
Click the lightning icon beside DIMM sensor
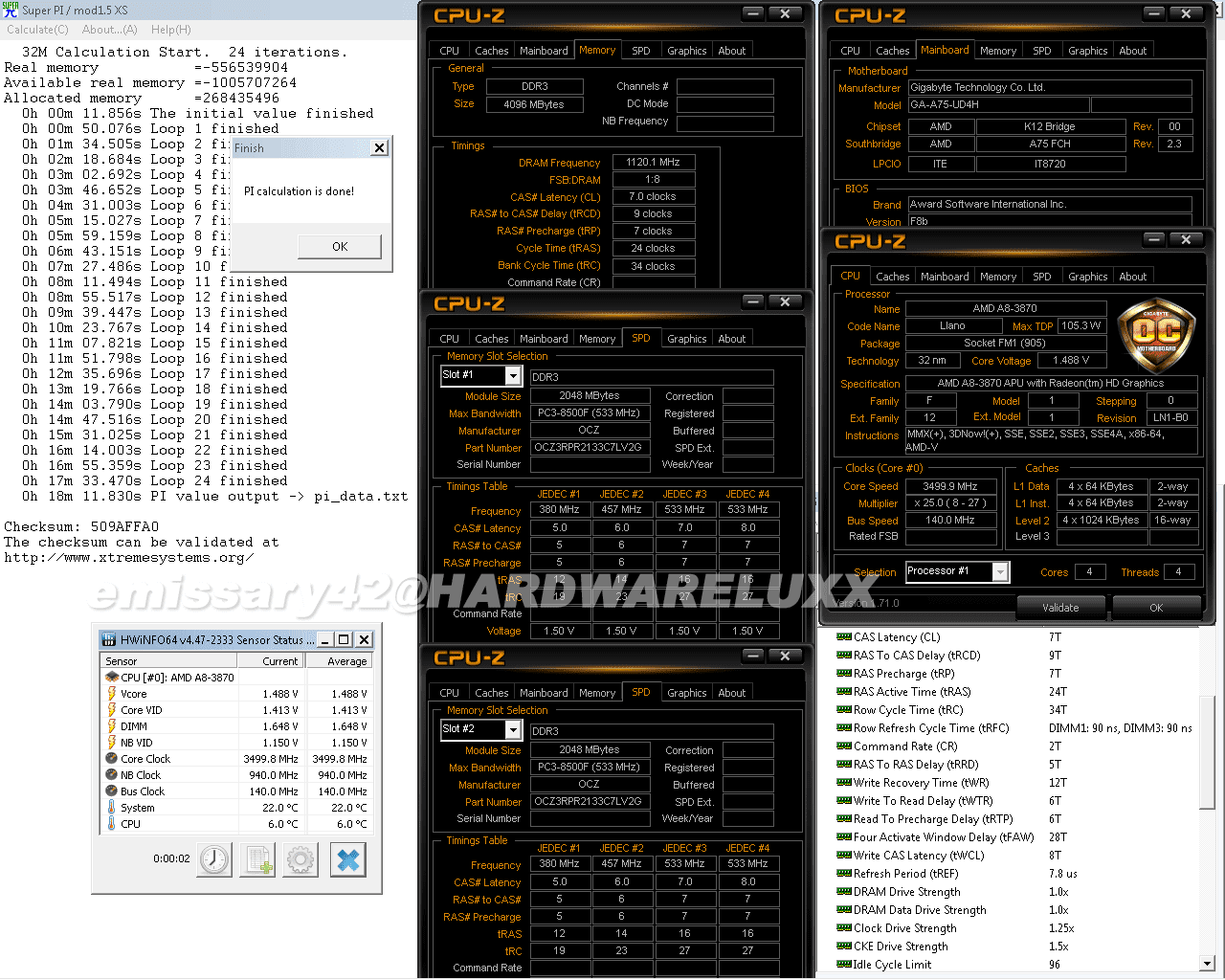tap(112, 725)
